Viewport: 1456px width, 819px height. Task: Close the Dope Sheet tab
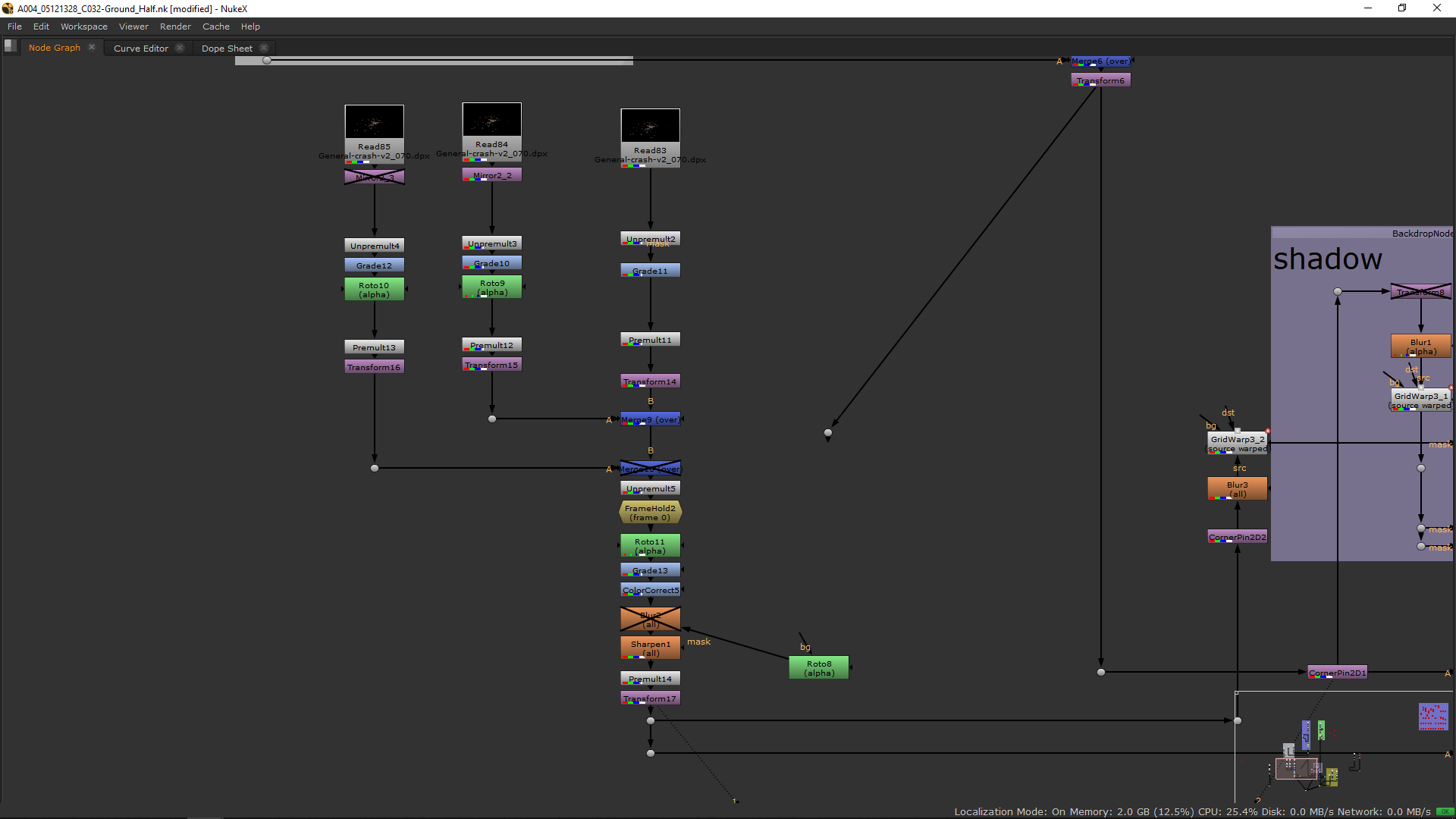pos(264,48)
